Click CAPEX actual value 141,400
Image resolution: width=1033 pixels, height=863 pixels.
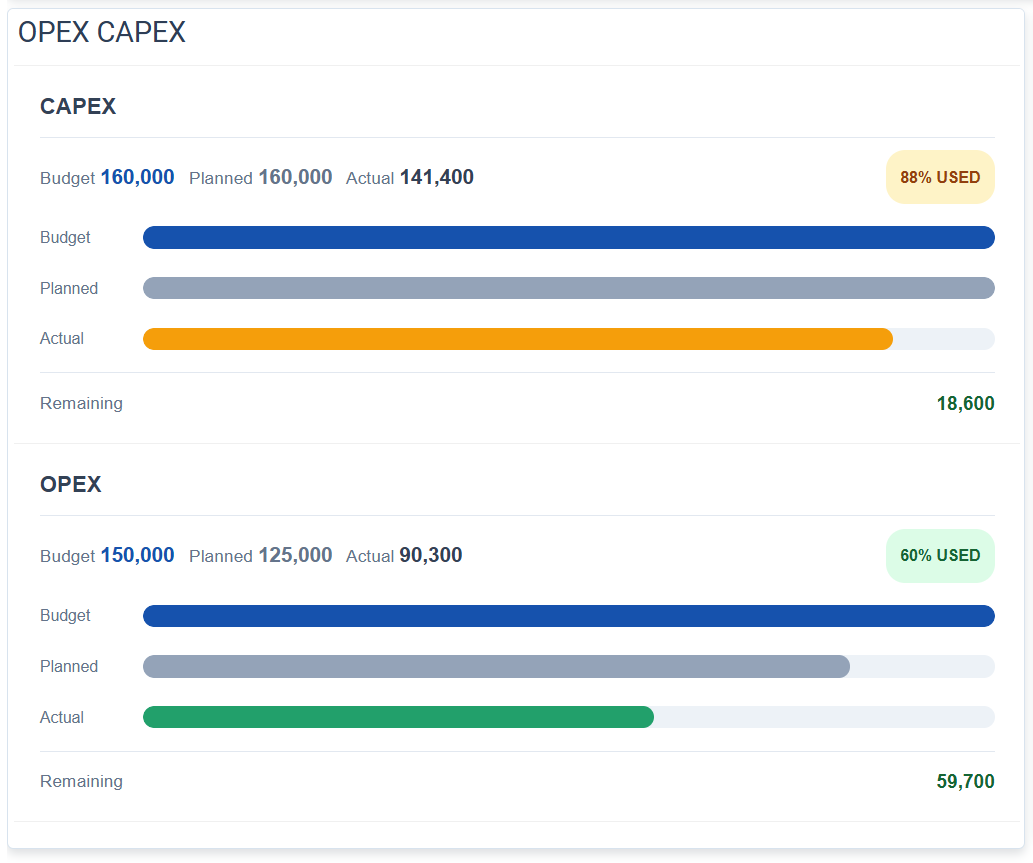click(437, 177)
